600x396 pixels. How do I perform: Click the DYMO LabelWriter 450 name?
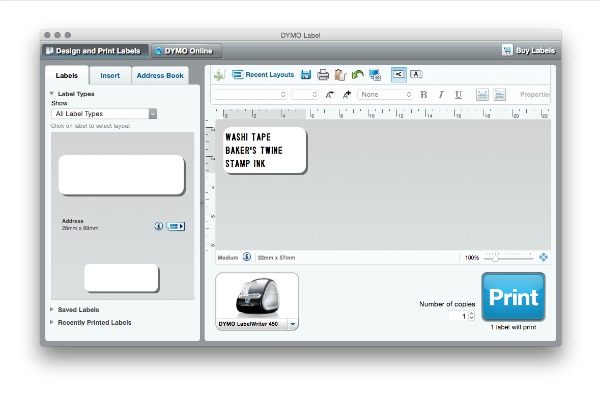248,324
